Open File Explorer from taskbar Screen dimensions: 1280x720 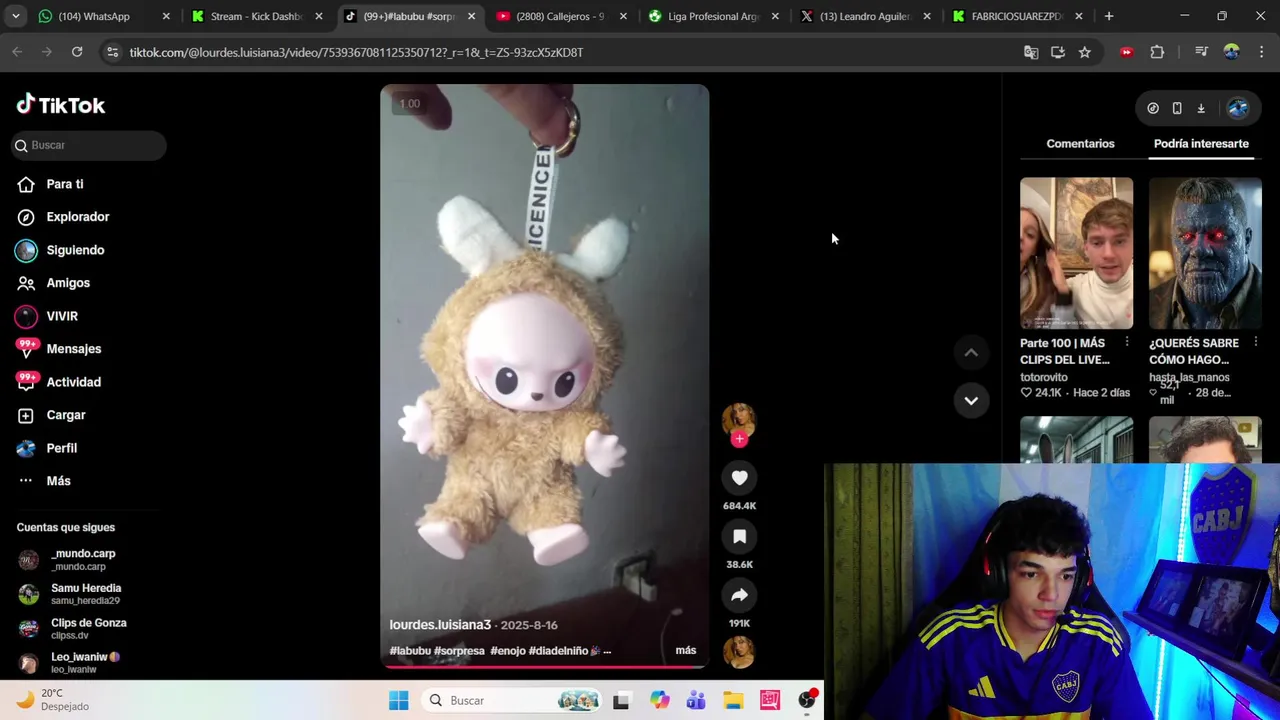[x=733, y=701]
